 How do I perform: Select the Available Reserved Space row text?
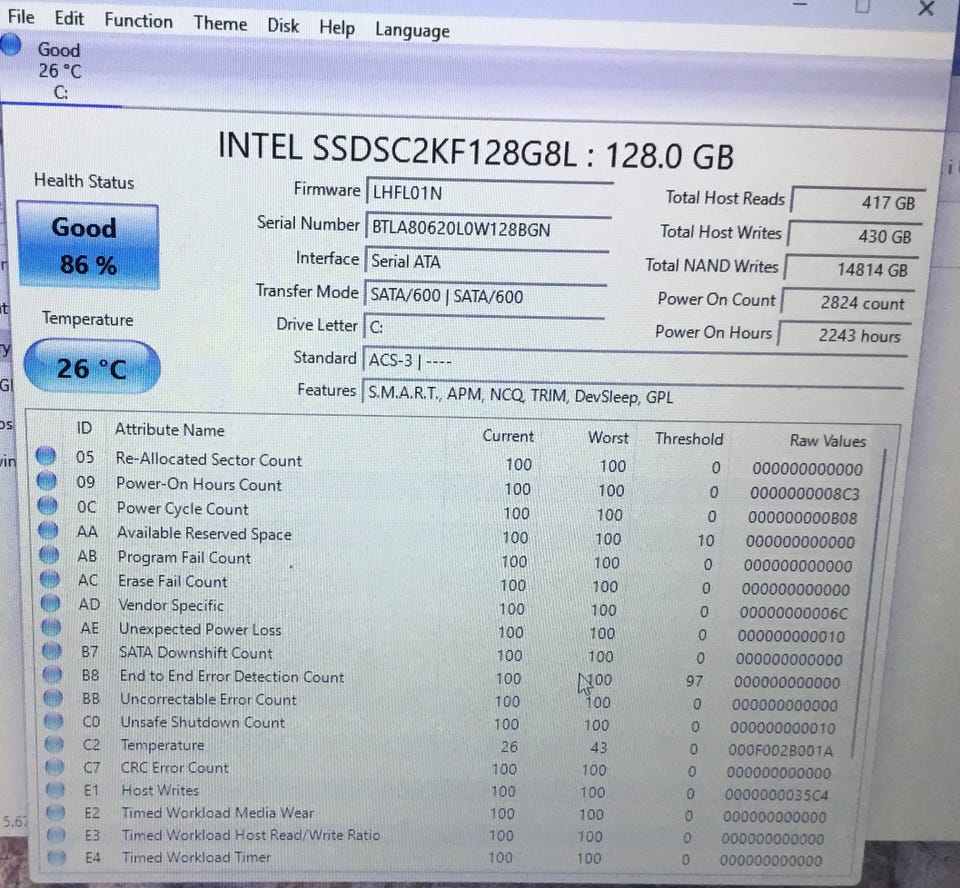(204, 533)
